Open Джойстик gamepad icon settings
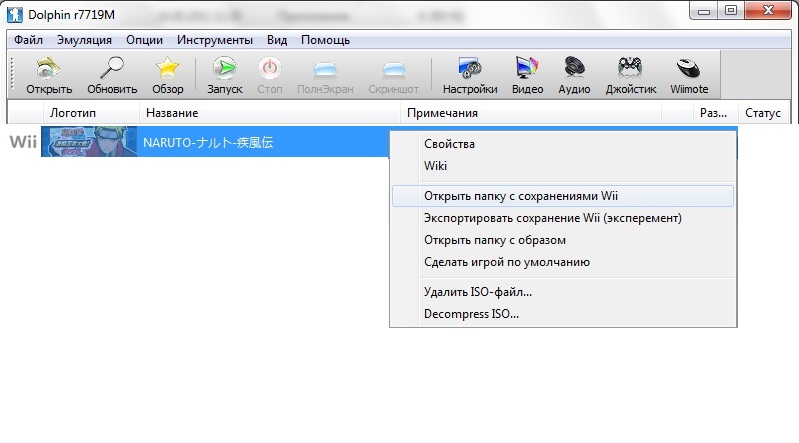Viewport: 799px width, 443px height. (630, 68)
